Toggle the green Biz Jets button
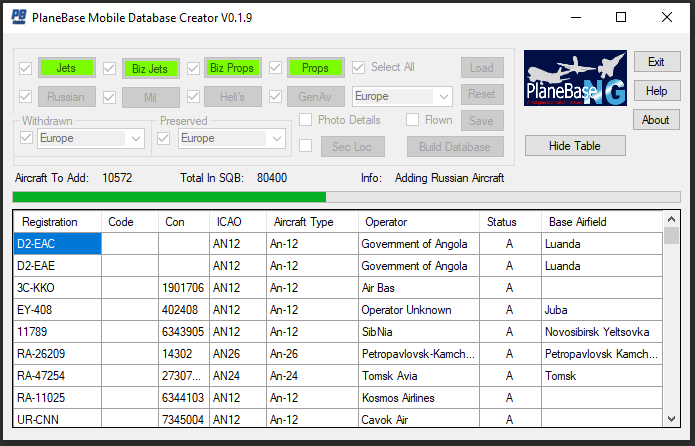This screenshot has width=695, height=446. point(150,68)
